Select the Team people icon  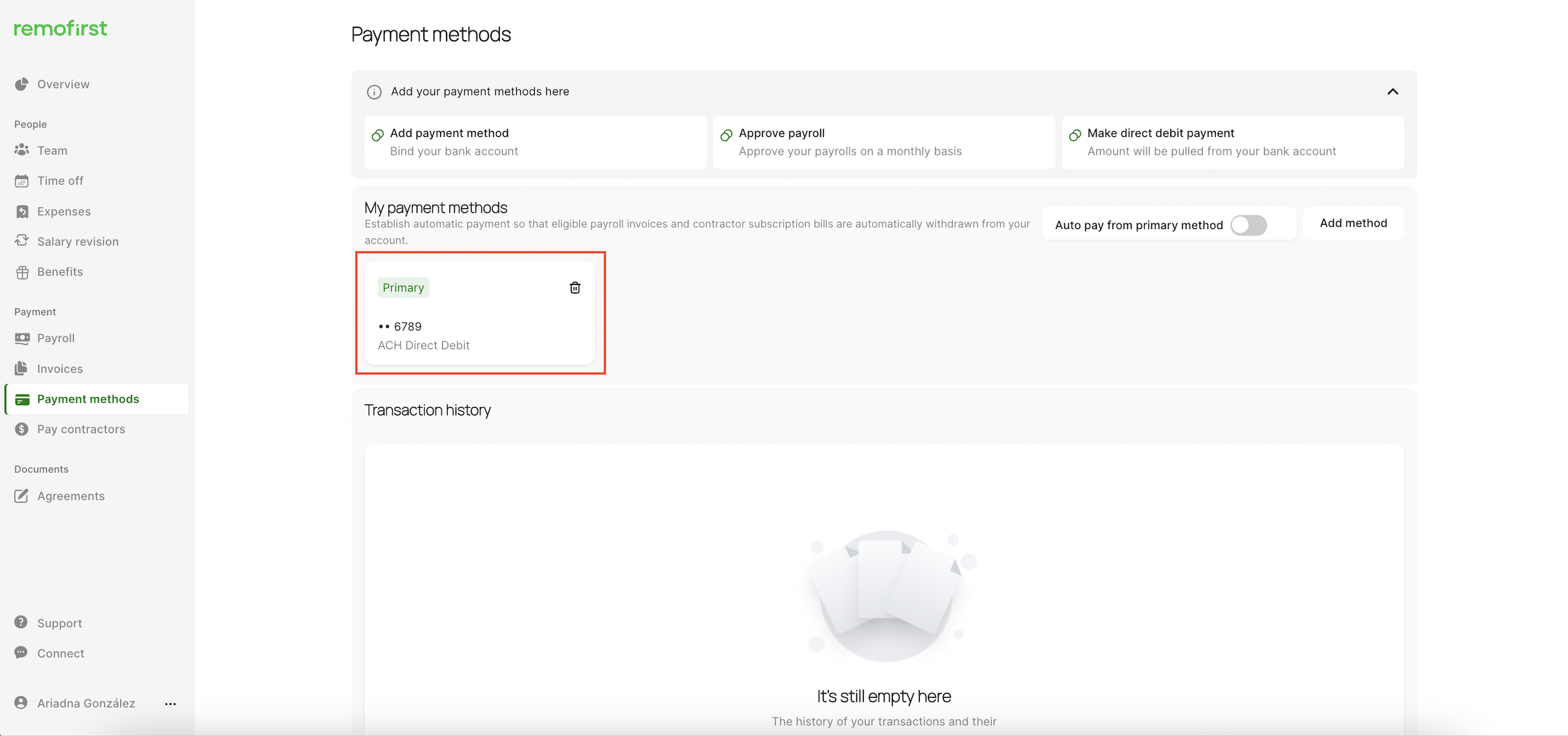point(22,150)
